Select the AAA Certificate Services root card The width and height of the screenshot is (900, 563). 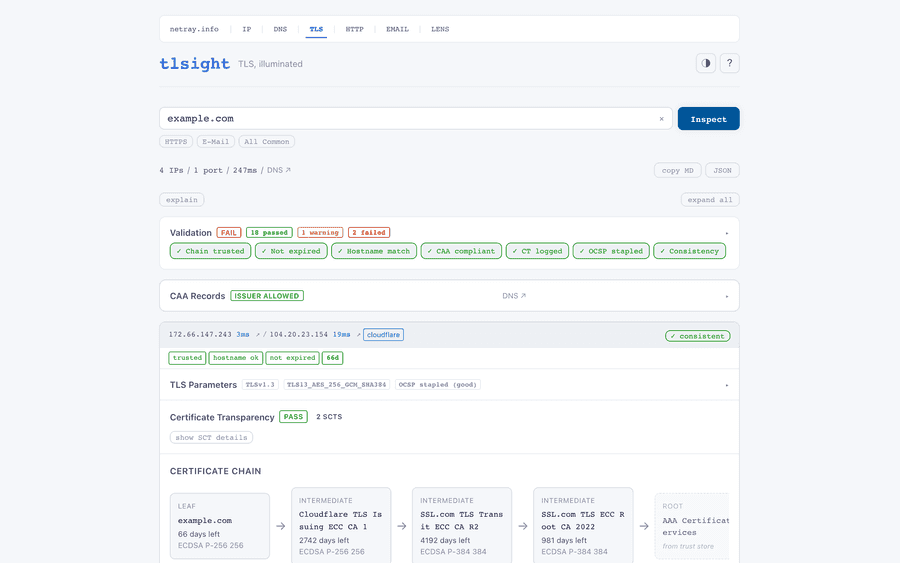[692, 526]
